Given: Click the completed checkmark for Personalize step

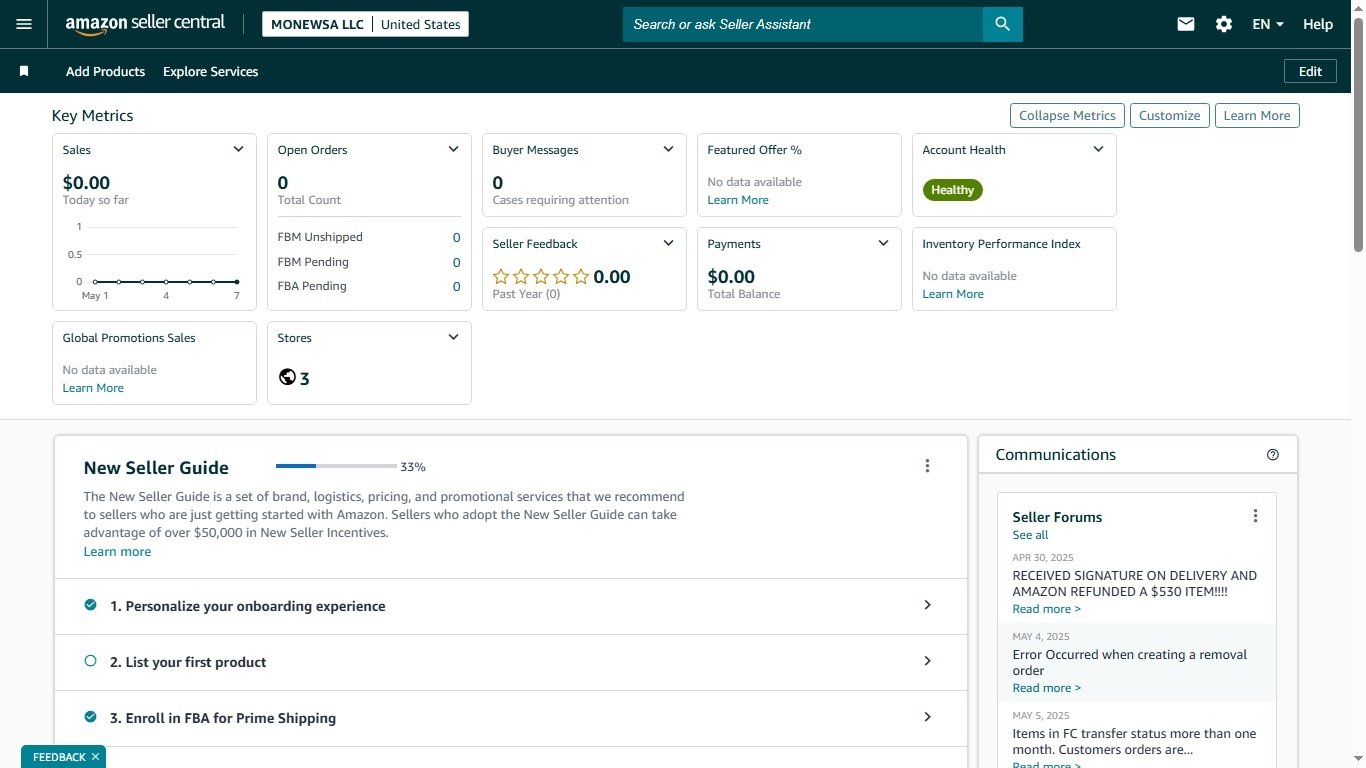Looking at the screenshot, I should tap(90, 605).
